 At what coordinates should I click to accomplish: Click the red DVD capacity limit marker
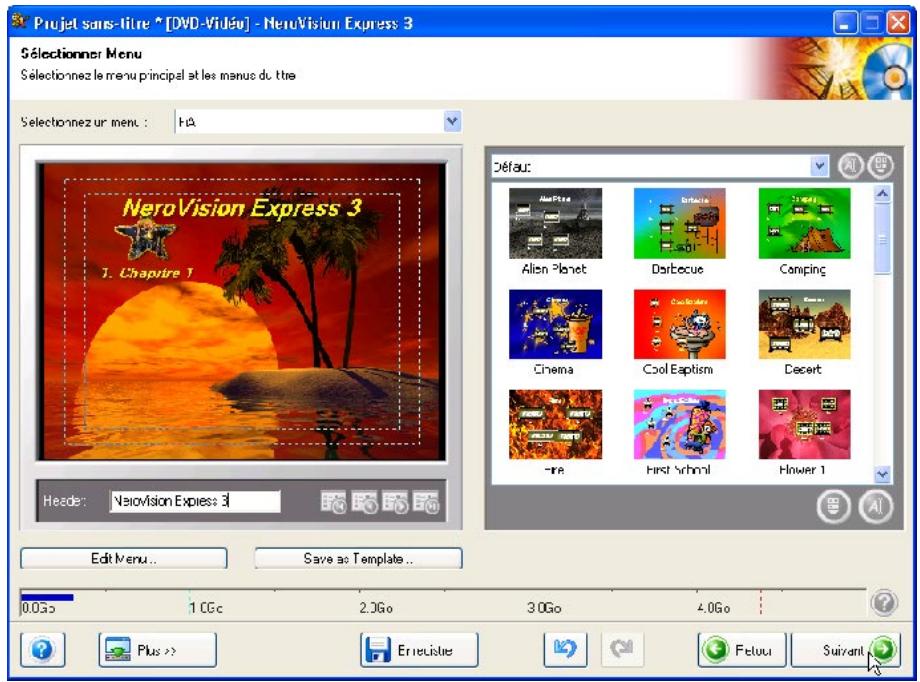761,602
